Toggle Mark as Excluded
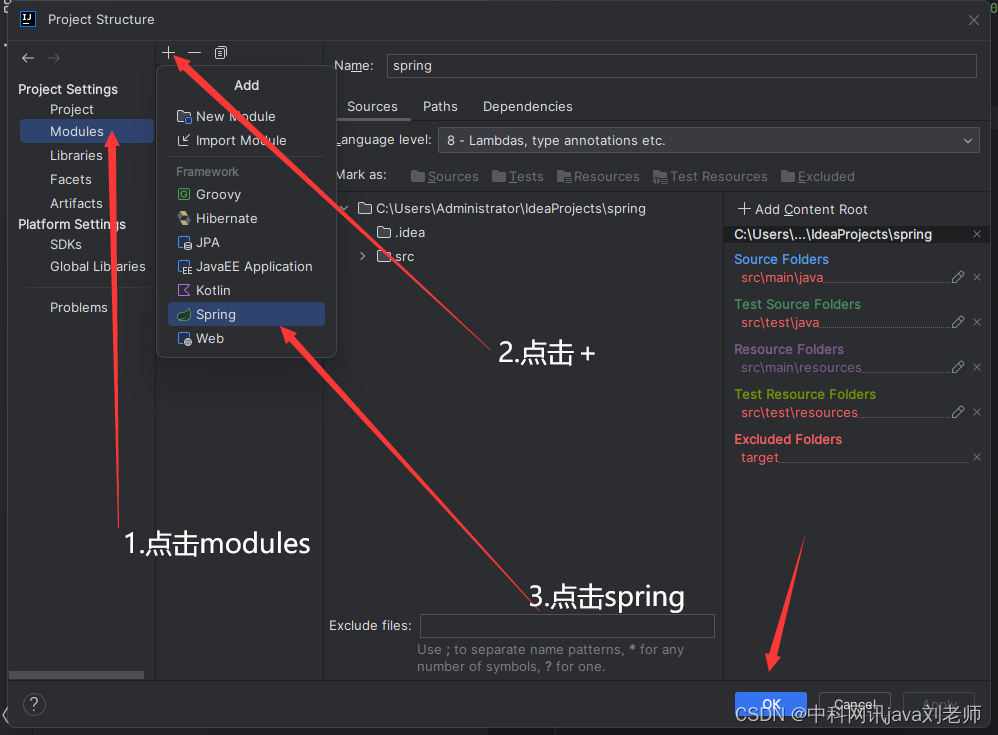Image resolution: width=998 pixels, height=735 pixels. pos(817,176)
